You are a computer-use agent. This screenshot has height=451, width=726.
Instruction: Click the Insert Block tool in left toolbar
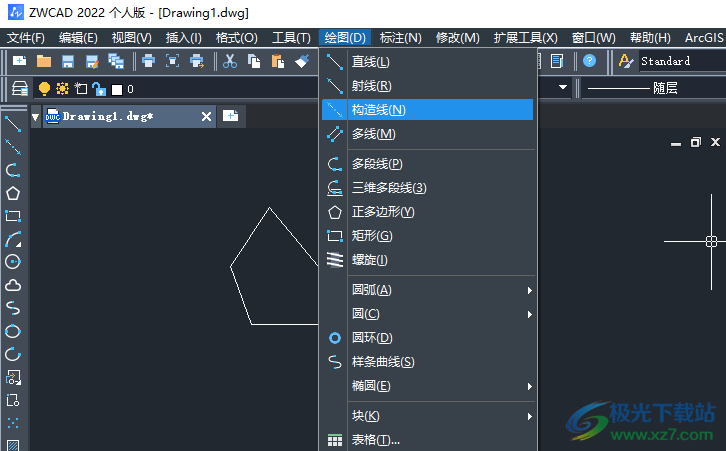[13, 377]
